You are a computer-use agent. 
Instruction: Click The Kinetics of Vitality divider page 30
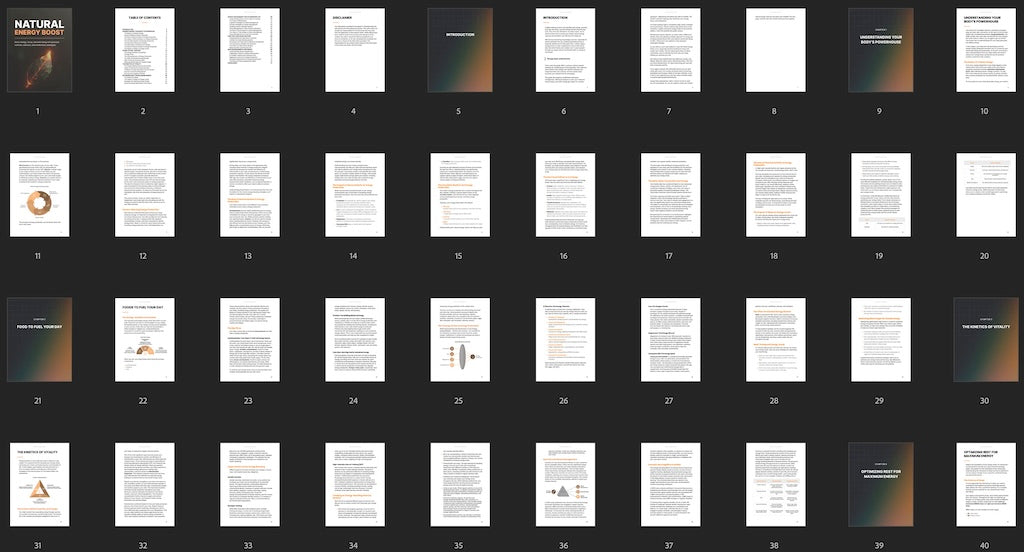click(x=984, y=339)
